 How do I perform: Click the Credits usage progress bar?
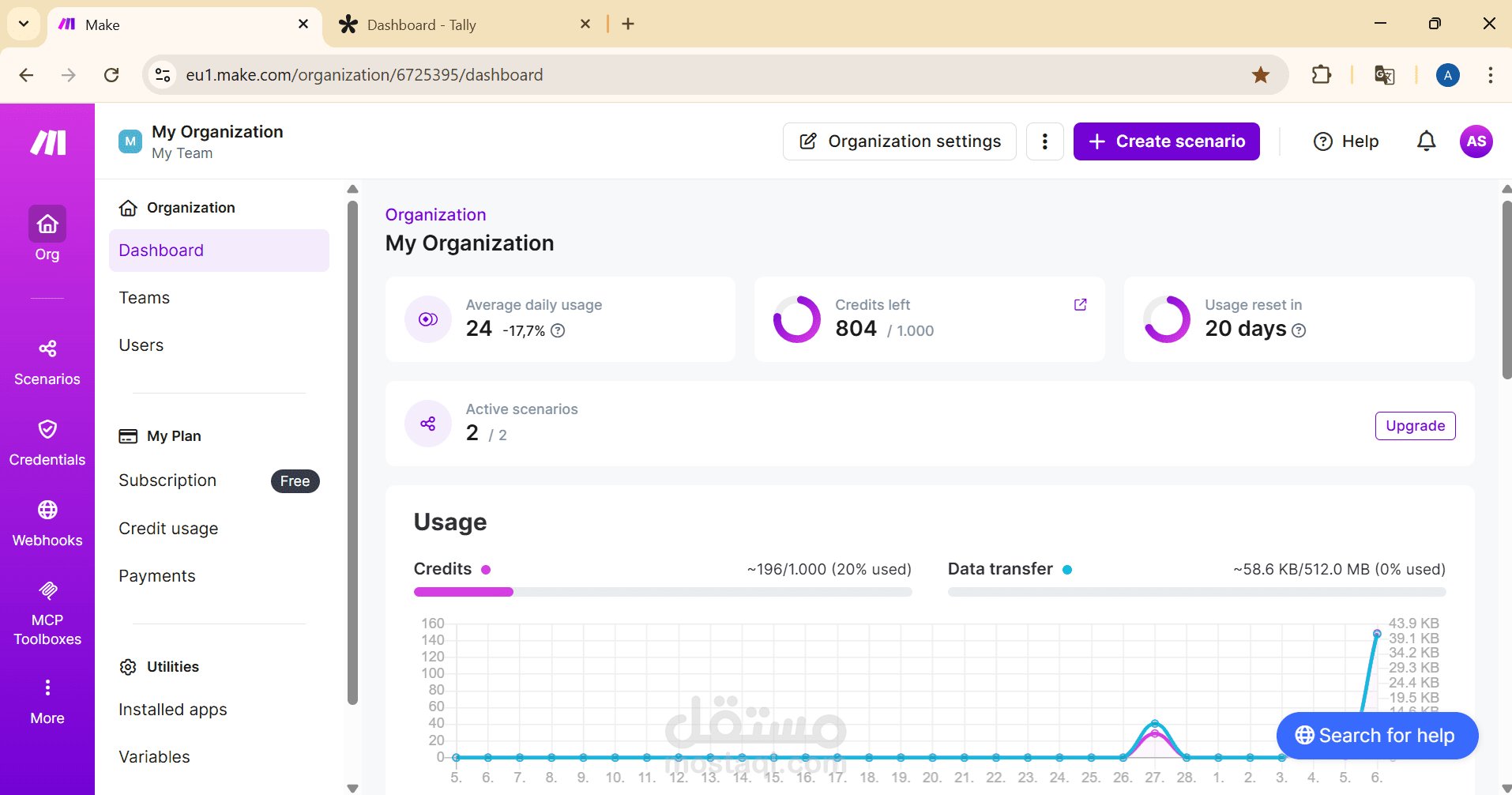pos(663,592)
